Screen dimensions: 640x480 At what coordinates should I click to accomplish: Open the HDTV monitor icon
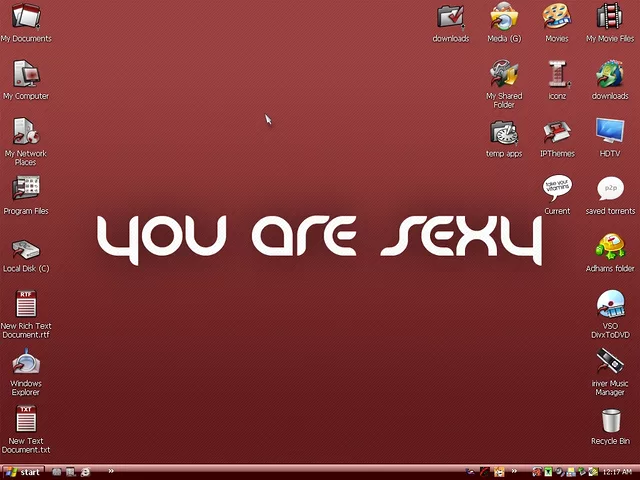point(610,138)
